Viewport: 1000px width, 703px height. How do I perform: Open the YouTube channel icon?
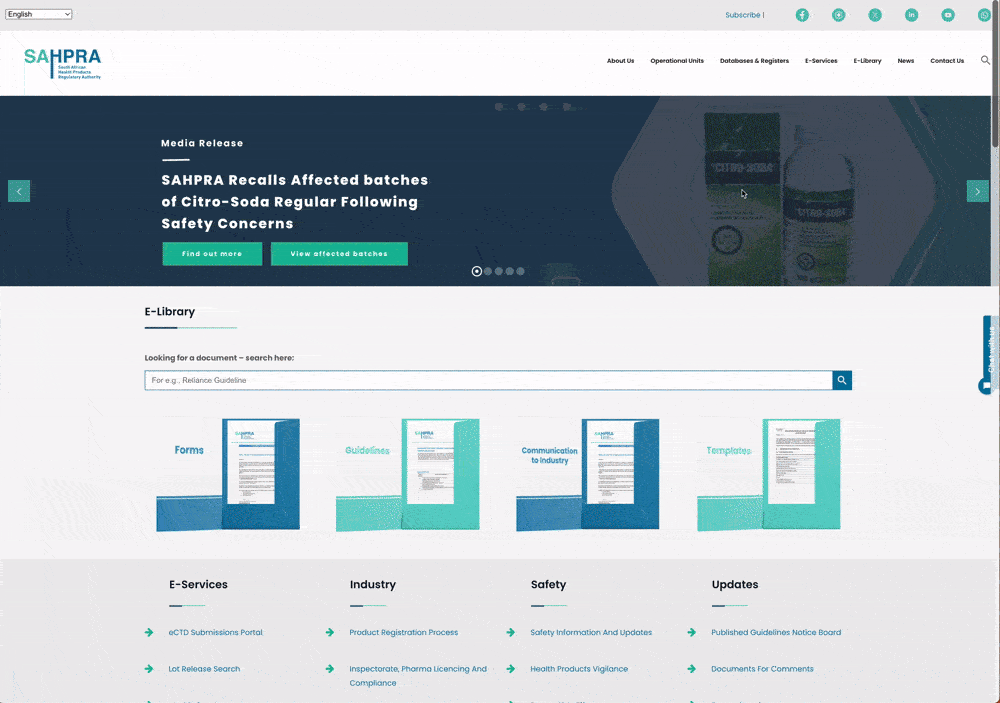[948, 15]
